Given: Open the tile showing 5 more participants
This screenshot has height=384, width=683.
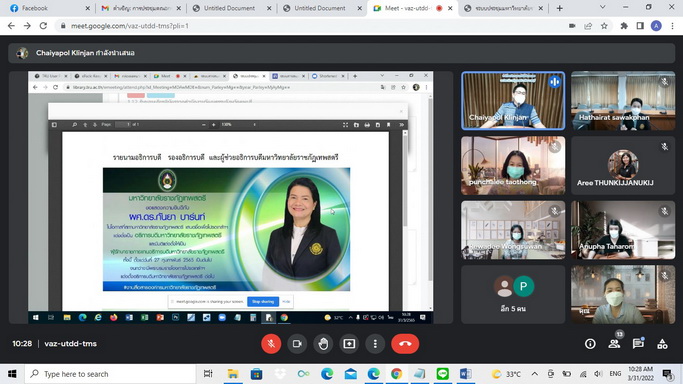Looking at the screenshot, I should 513,294.
